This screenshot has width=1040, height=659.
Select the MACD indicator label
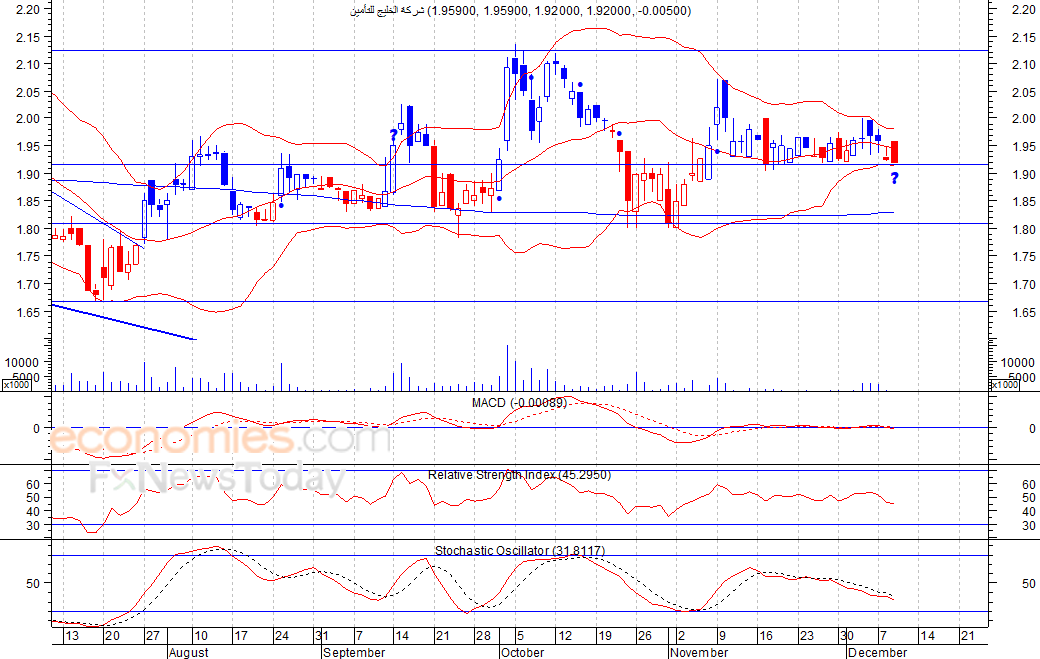519,403
